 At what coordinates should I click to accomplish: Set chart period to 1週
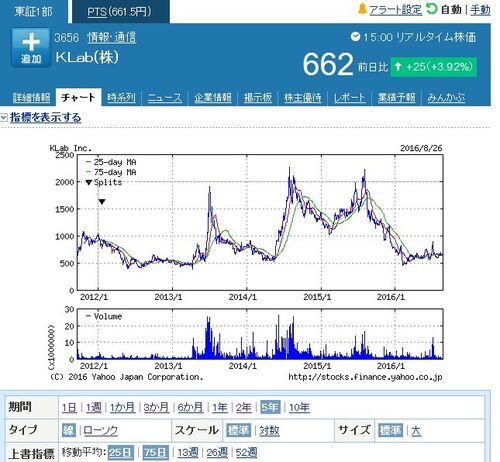click(x=94, y=407)
